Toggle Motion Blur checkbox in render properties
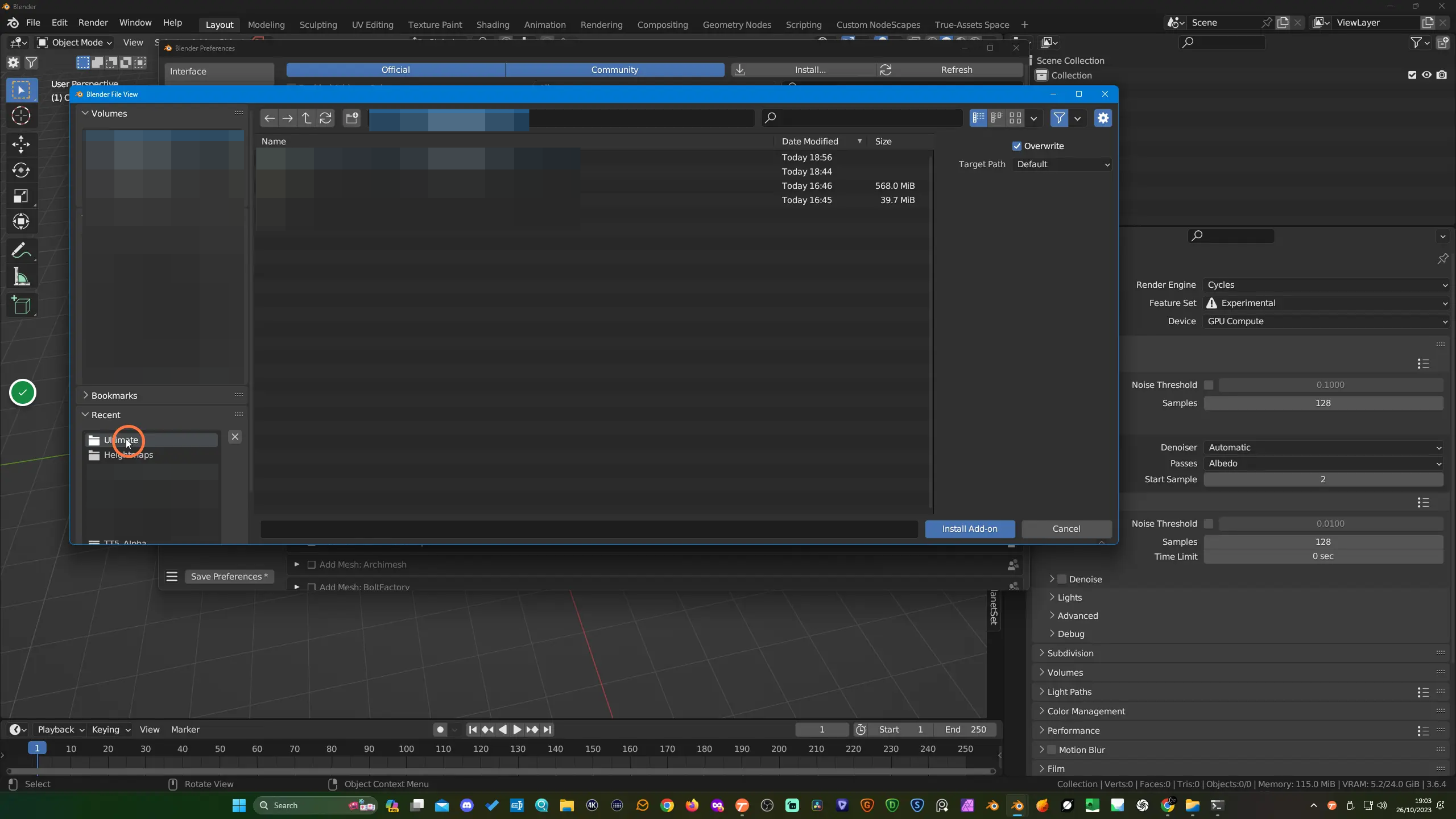This screenshot has width=1456, height=819. (x=1052, y=750)
